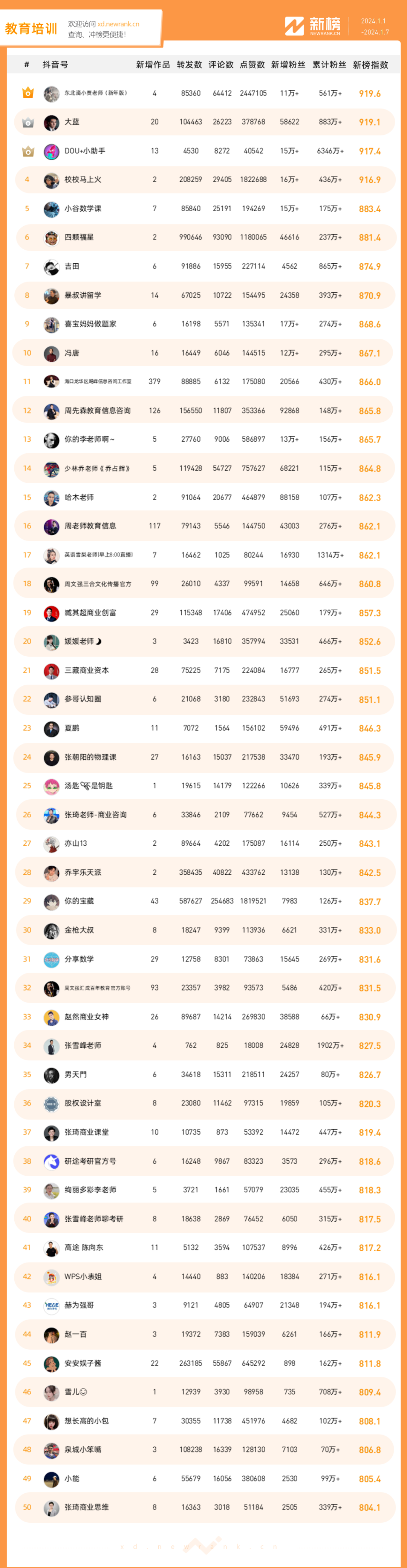Viewport: 407px width, 1568px height.
Task: Select 四颗福星 account row name
Action: [x=79, y=237]
